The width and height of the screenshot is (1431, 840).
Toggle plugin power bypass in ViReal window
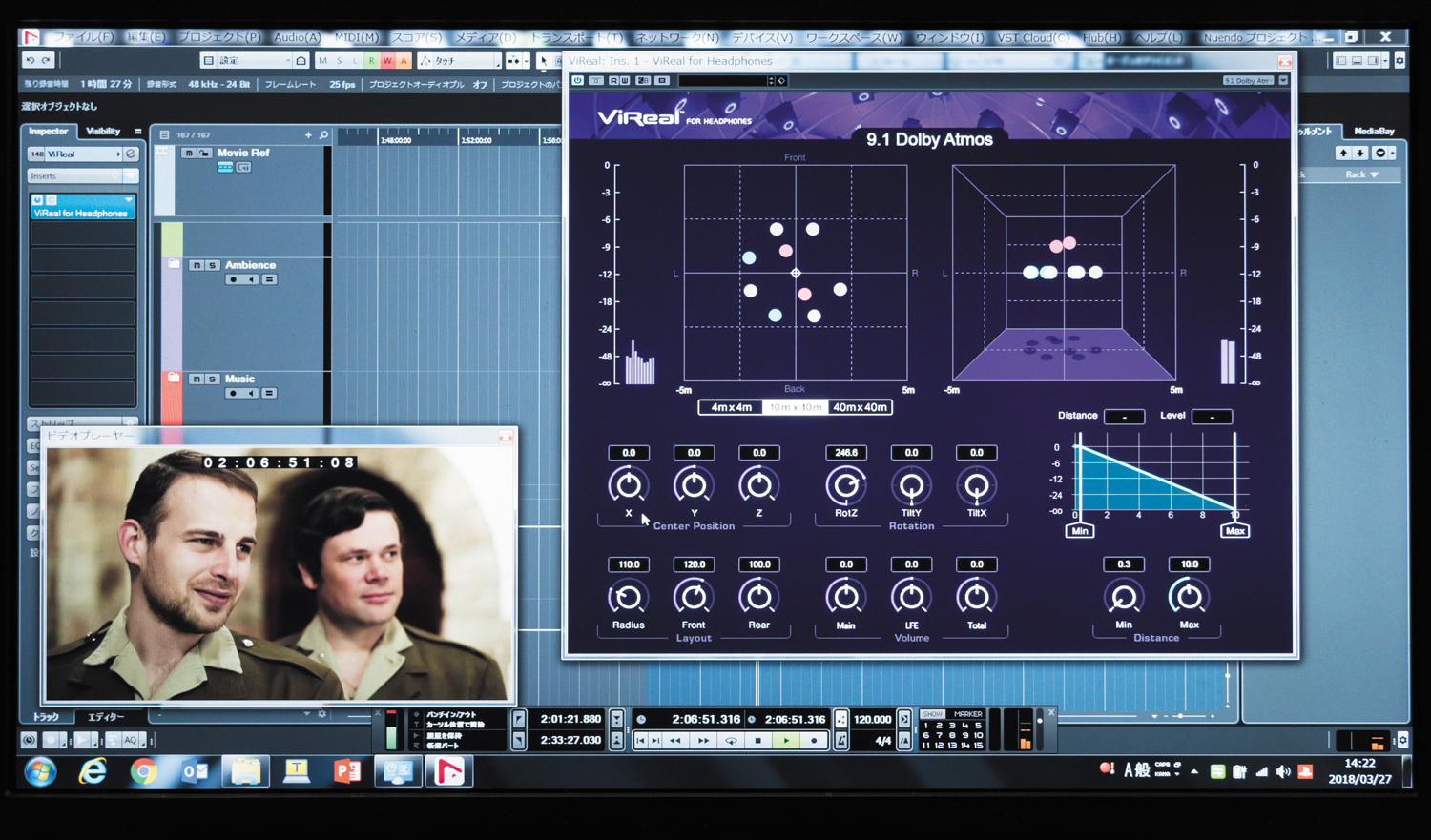pyautogui.click(x=578, y=81)
